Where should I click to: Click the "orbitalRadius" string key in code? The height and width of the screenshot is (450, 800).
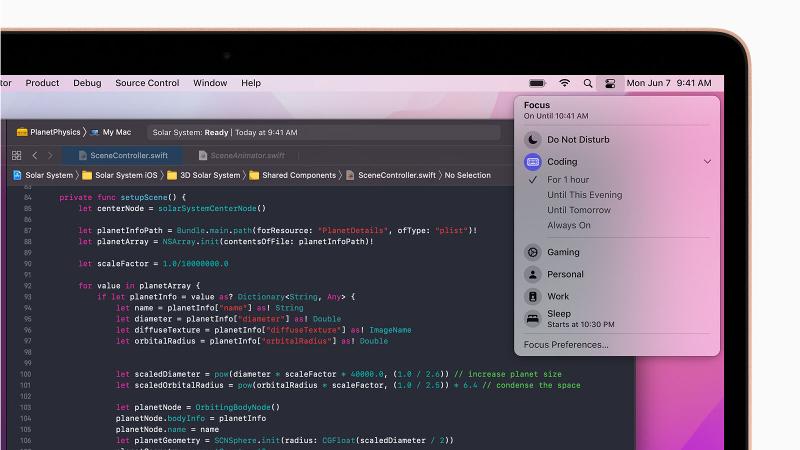[x=299, y=341]
